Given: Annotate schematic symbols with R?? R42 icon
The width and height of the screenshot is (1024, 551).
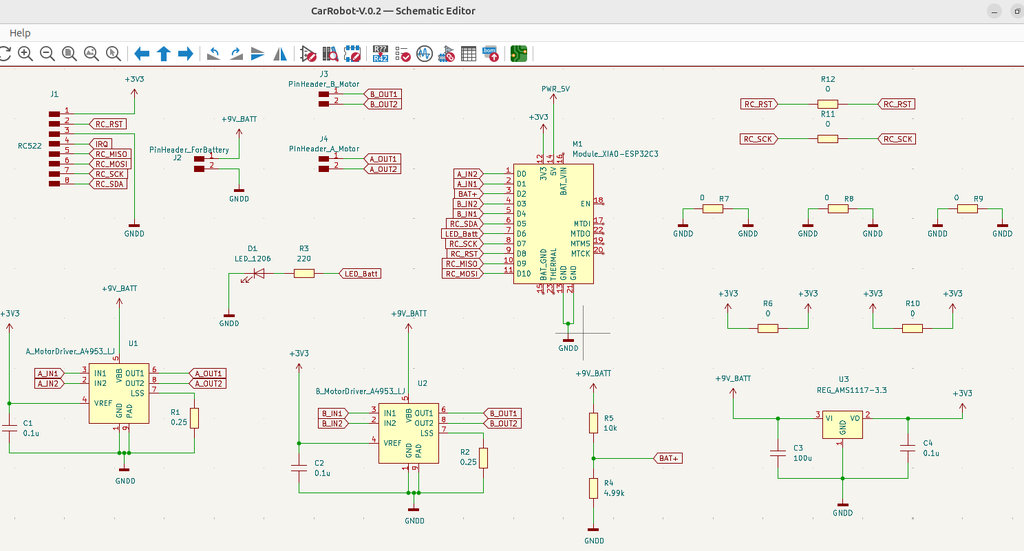Looking at the screenshot, I should click(380, 53).
